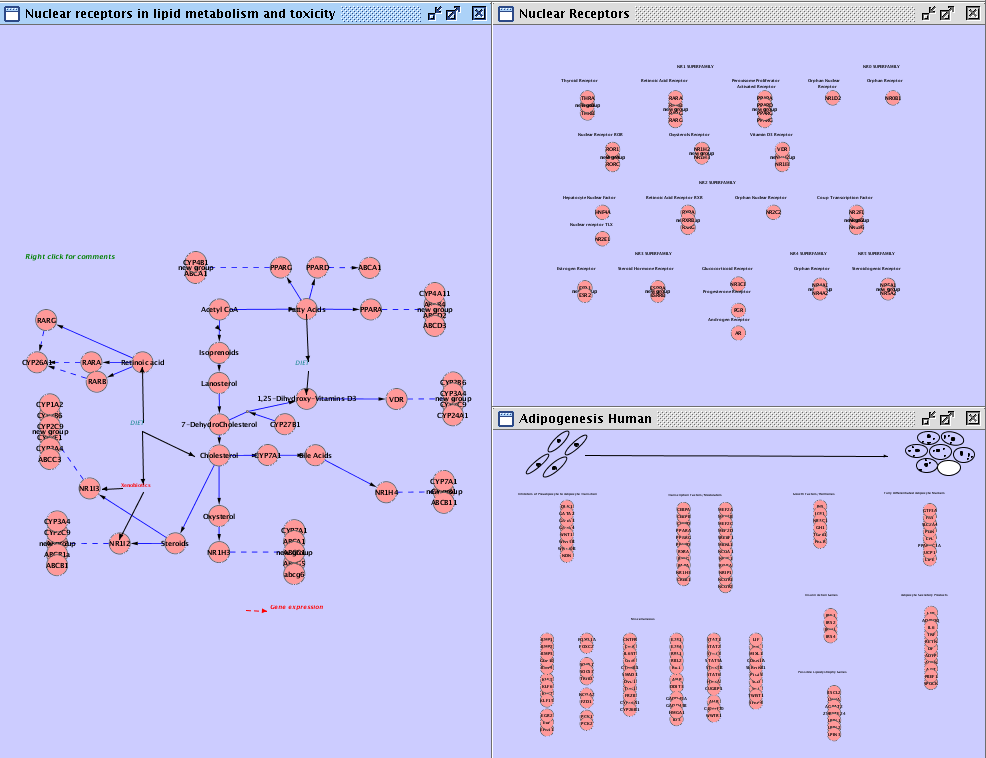Close the Nuclear Receptors internal frame
The width and height of the screenshot is (986, 758).
[972, 13]
